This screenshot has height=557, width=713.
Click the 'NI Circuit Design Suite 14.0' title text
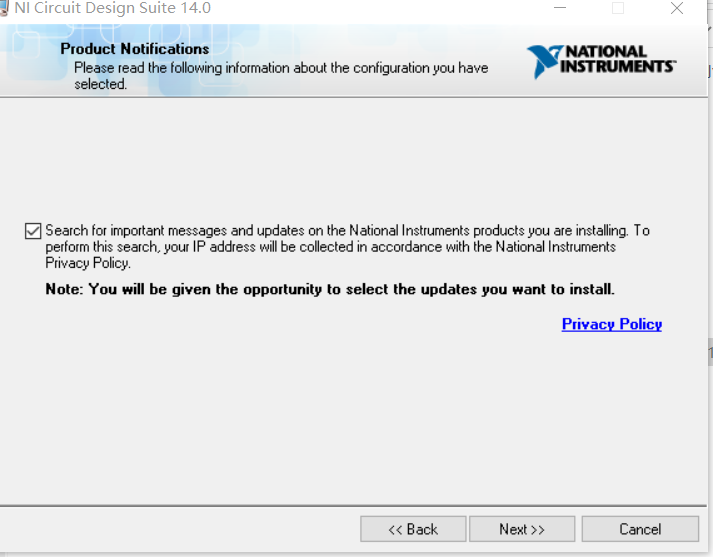(x=112, y=8)
